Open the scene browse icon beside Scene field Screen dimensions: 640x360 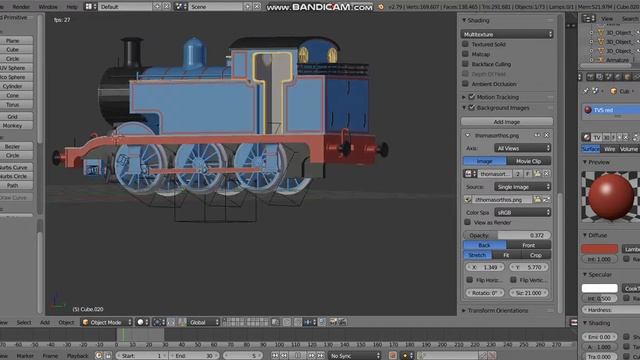click(180, 7)
